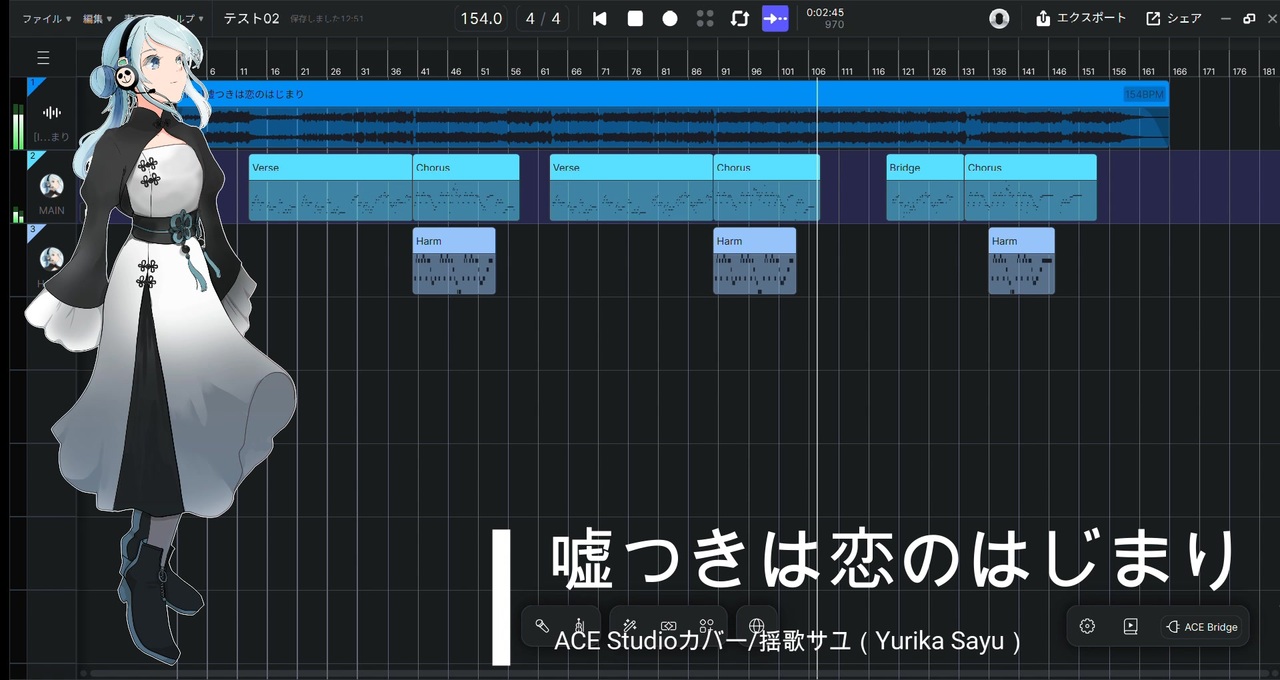Select the audio track waveform icon
This screenshot has height=680, width=1280.
click(x=52, y=113)
